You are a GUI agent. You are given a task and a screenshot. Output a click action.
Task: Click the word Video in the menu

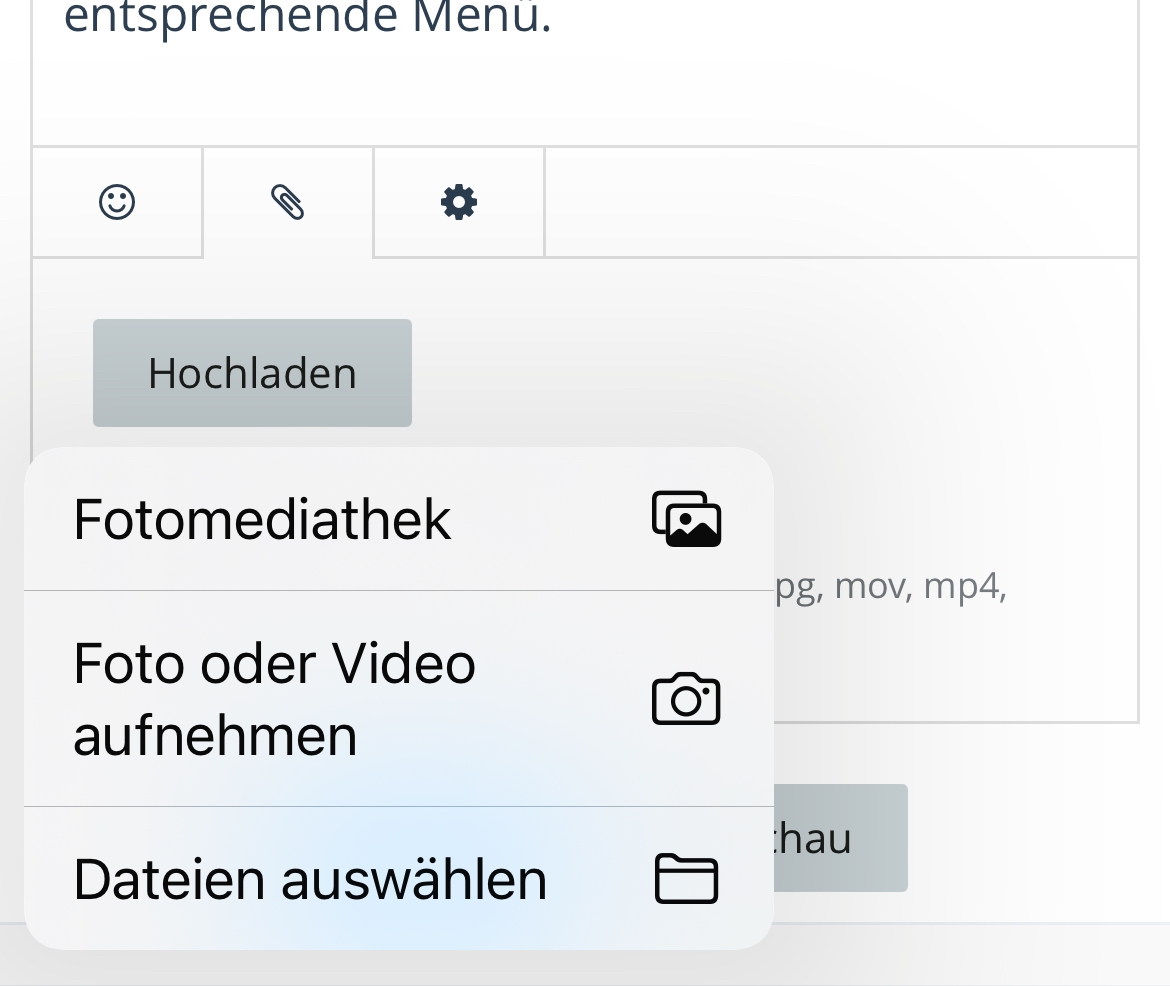(403, 662)
